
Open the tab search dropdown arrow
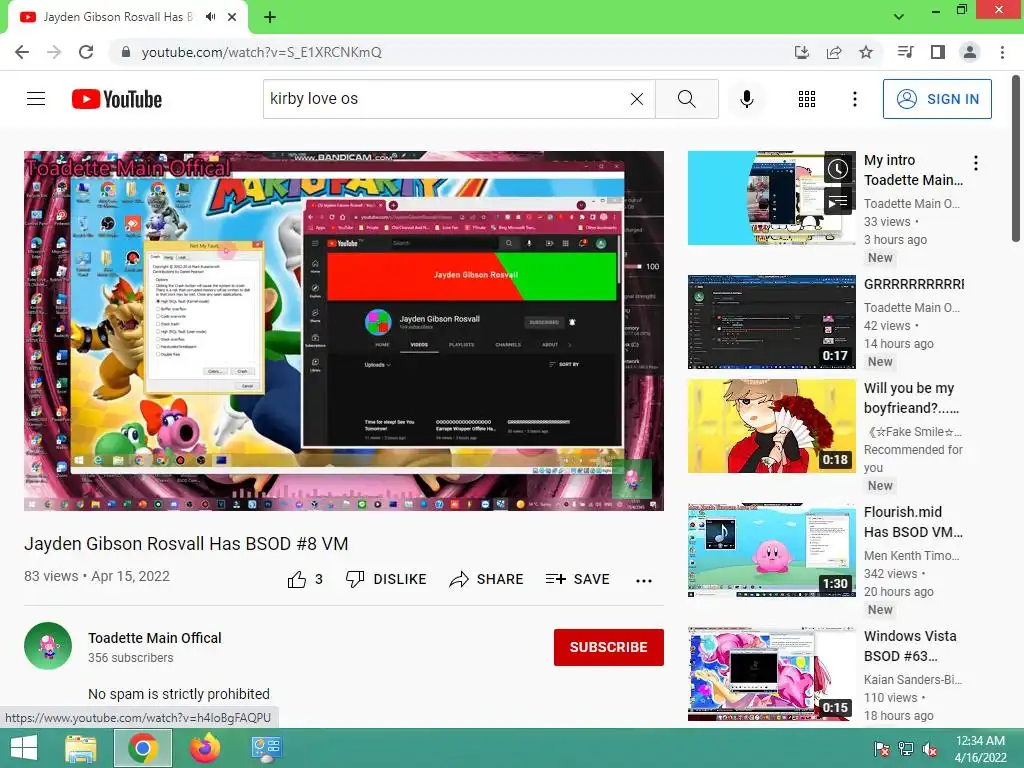pos(899,17)
